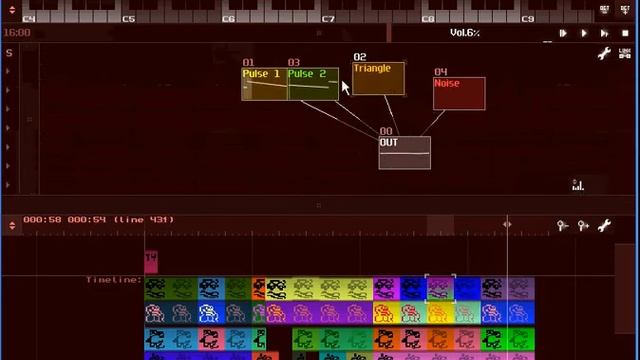Click the timeline vertical scrollbar
640x360 pixels.
(x=624, y=289)
